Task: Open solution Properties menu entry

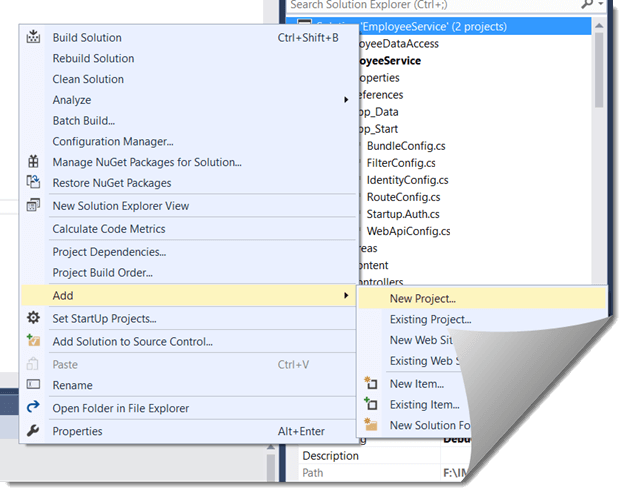Action: [189, 431]
